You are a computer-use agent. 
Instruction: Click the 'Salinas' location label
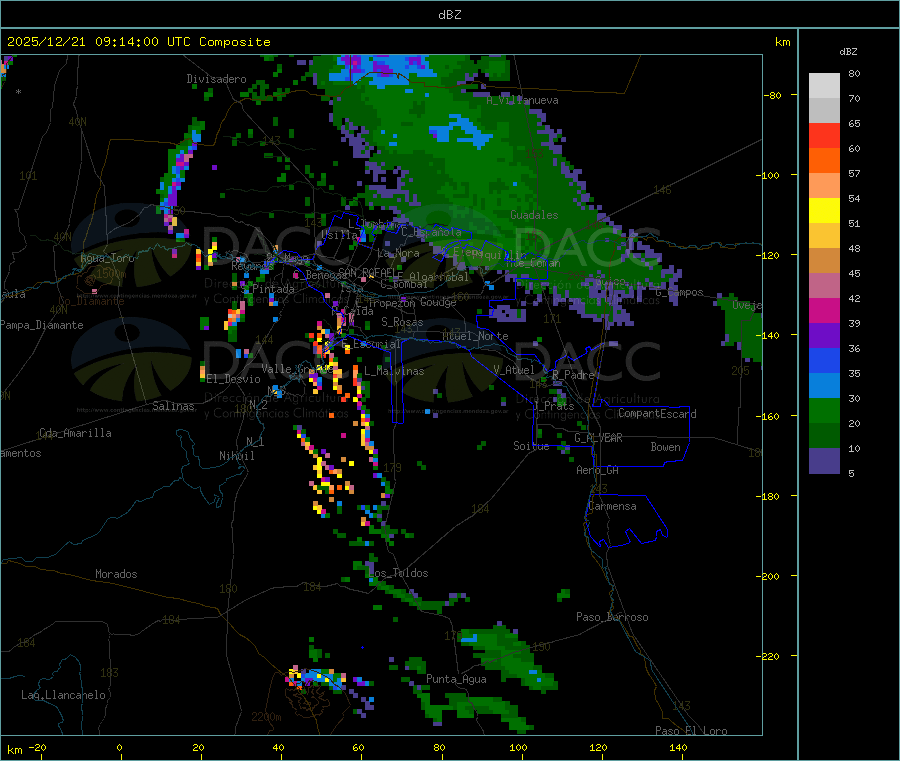pyautogui.click(x=173, y=406)
